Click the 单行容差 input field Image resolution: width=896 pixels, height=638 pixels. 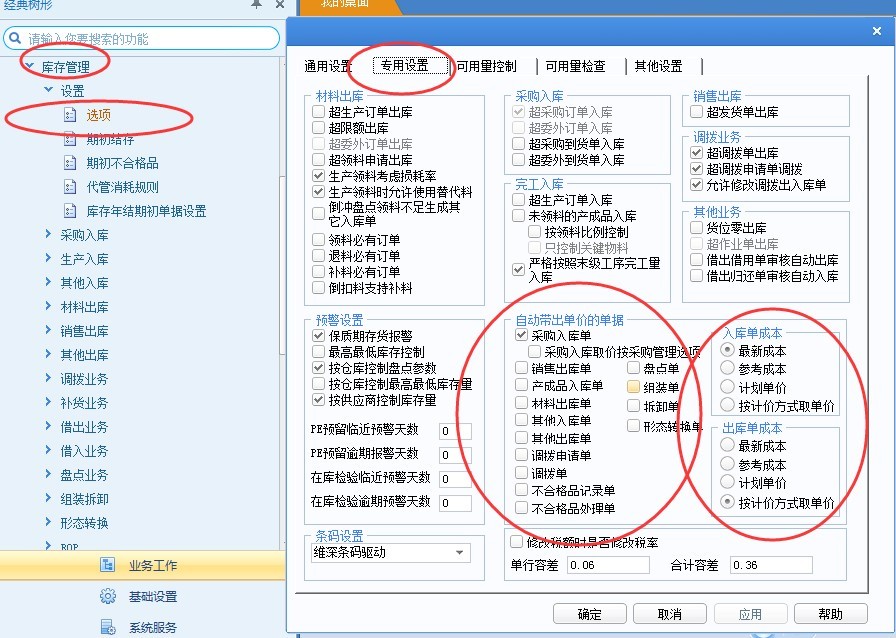610,566
